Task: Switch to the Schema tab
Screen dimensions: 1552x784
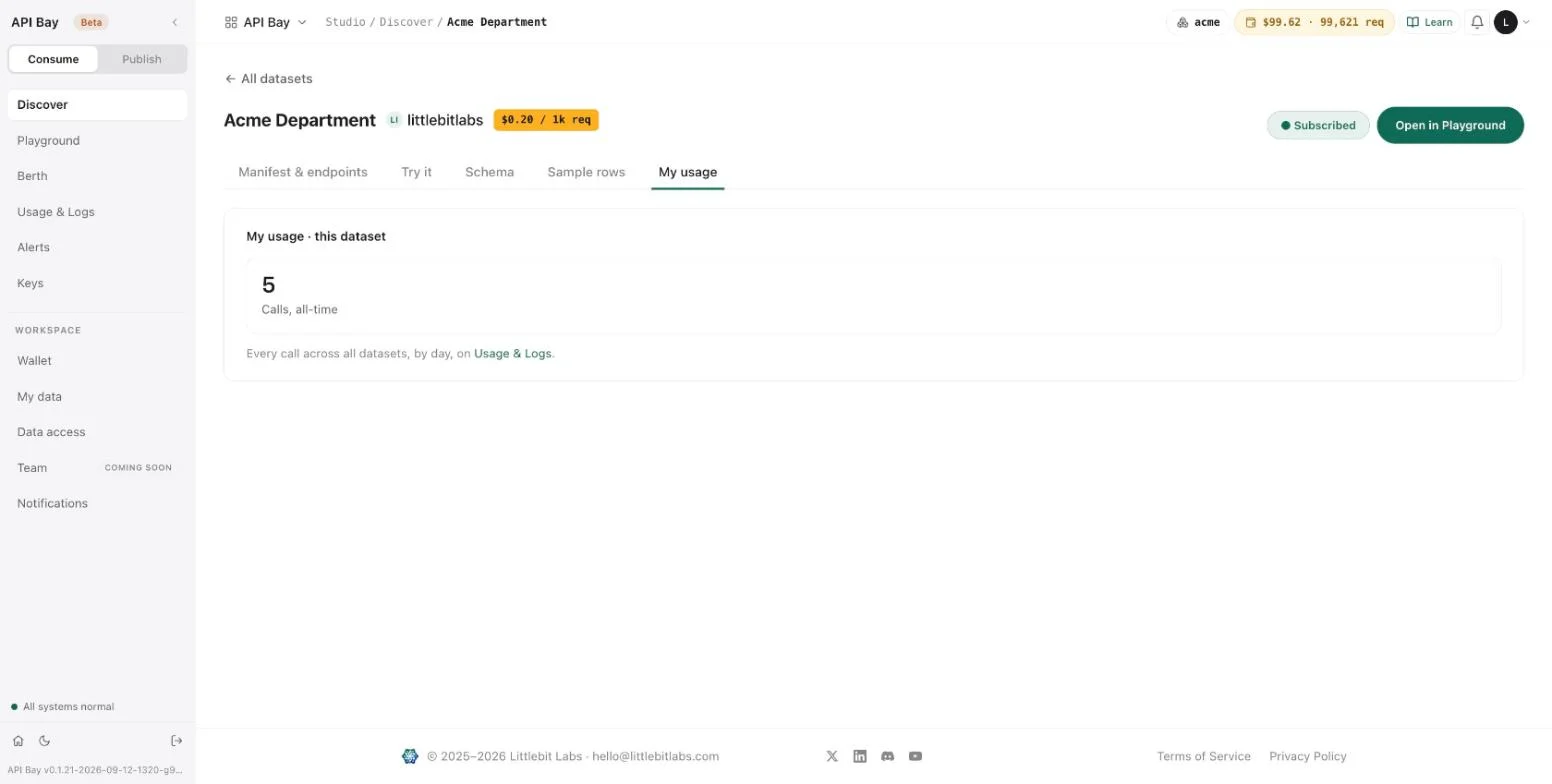Action: click(489, 172)
